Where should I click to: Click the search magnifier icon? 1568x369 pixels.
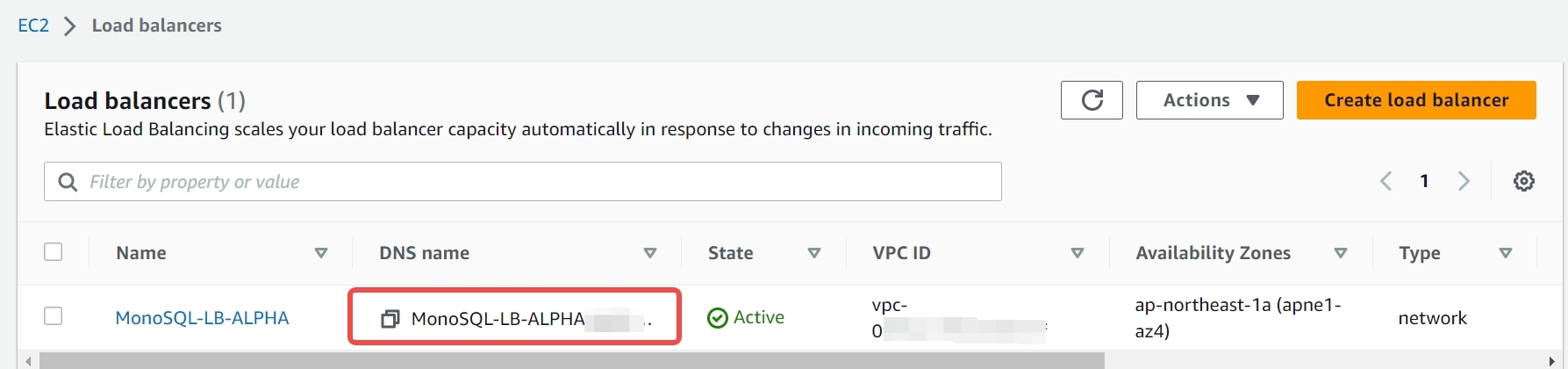(x=68, y=182)
